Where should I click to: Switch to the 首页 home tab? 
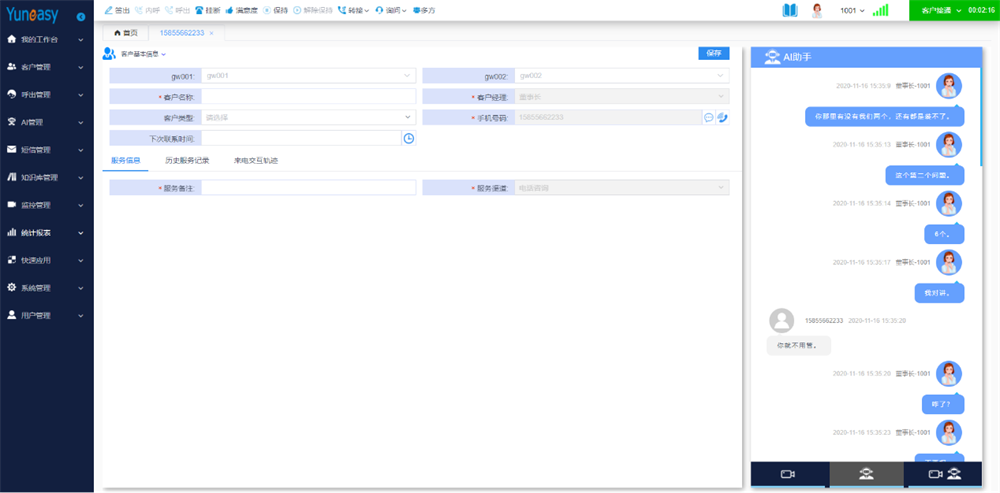[x=125, y=33]
